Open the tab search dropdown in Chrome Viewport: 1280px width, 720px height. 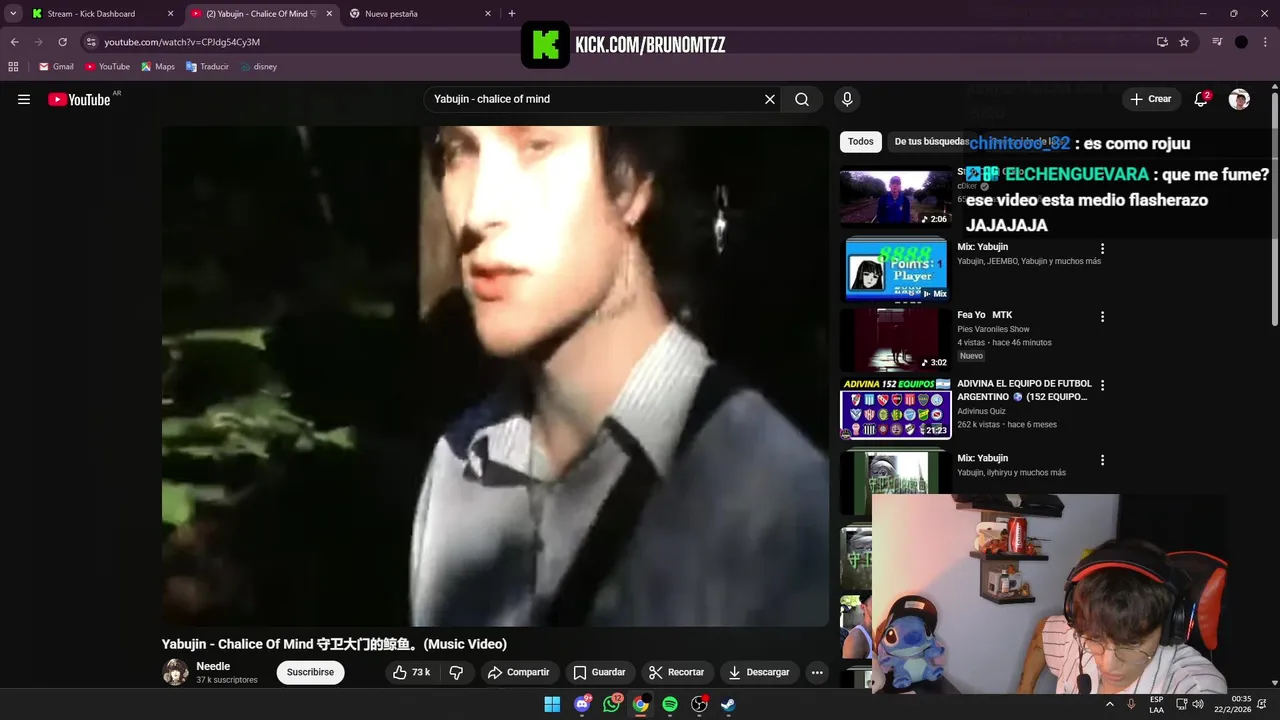(13, 13)
